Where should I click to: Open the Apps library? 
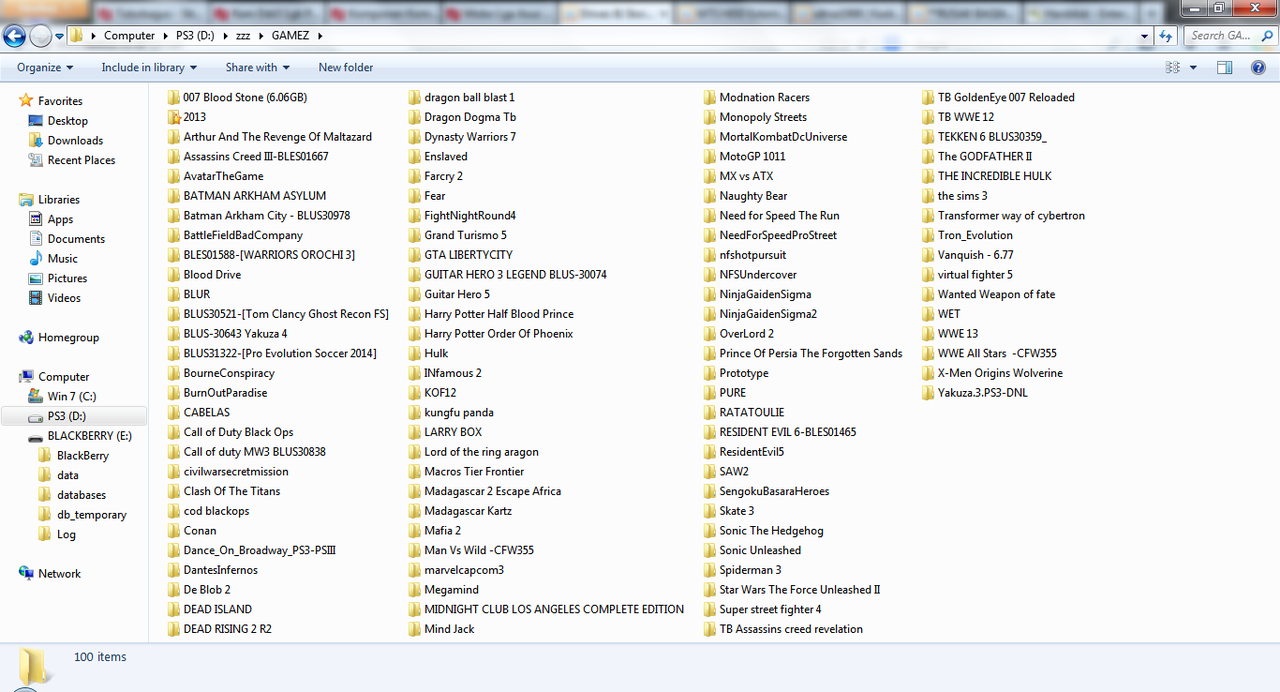pyautogui.click(x=60, y=219)
